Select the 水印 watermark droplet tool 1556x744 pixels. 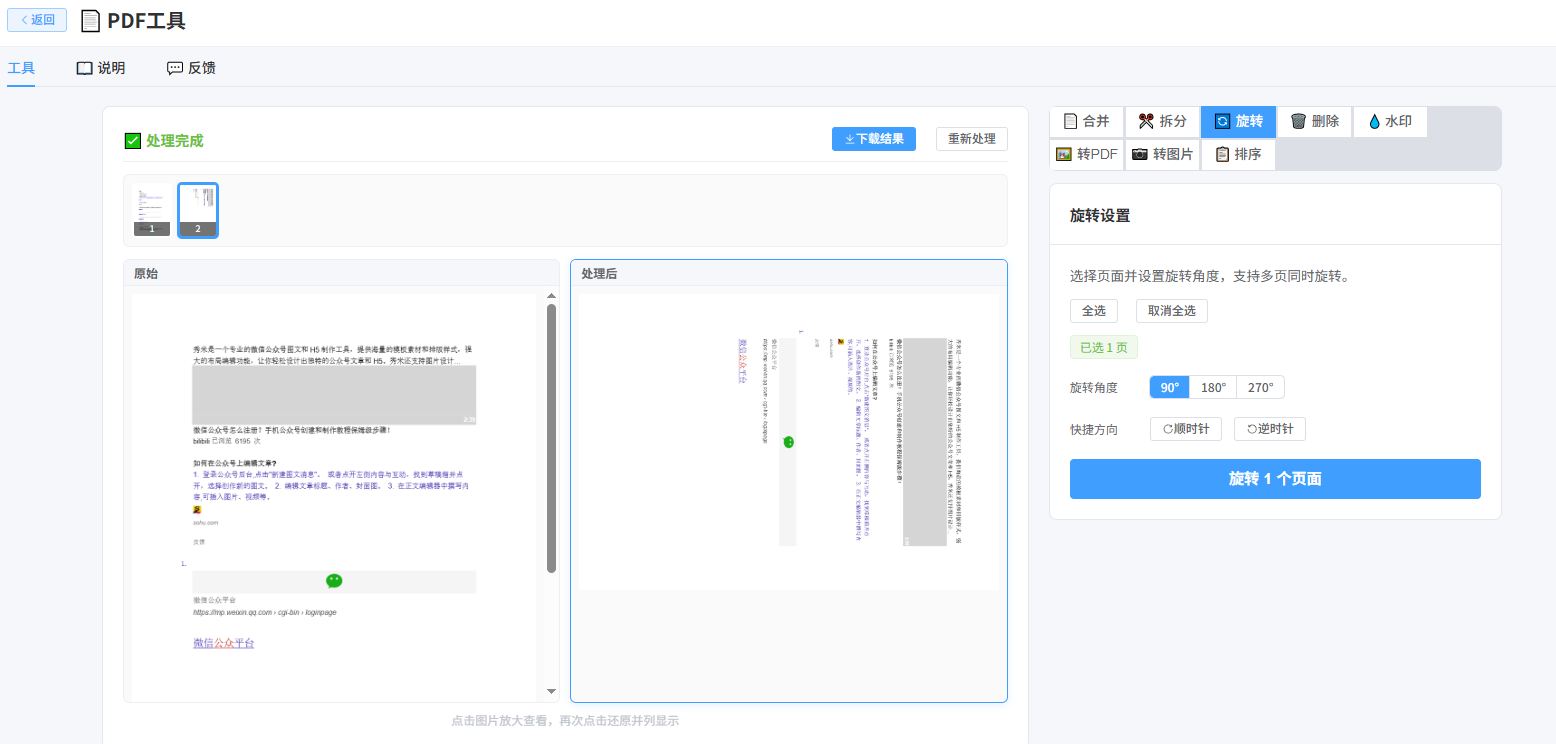coord(1390,121)
